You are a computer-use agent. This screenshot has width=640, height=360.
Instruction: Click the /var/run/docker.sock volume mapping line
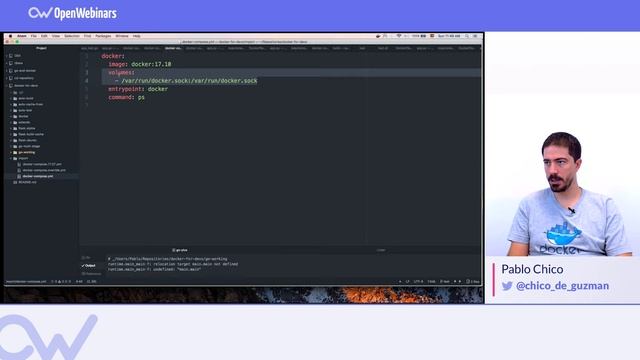point(186,81)
